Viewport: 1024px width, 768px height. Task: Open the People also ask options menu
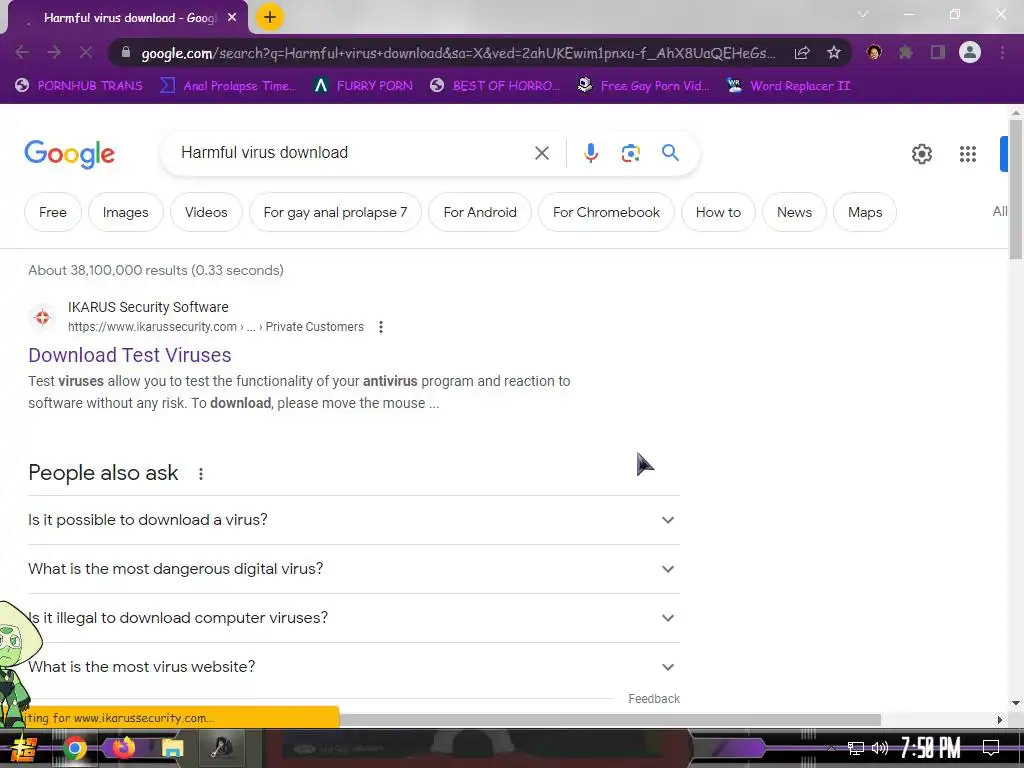point(200,473)
